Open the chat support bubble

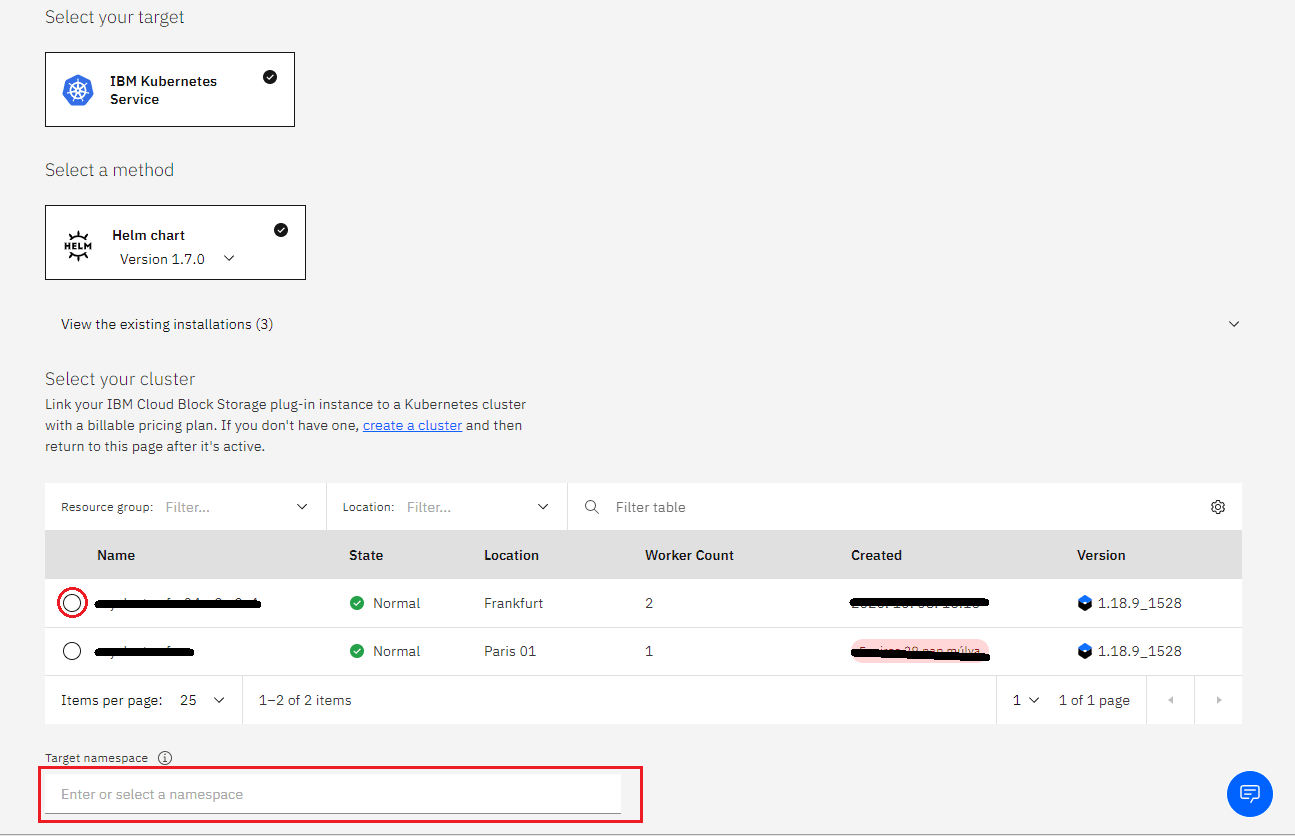pos(1249,794)
